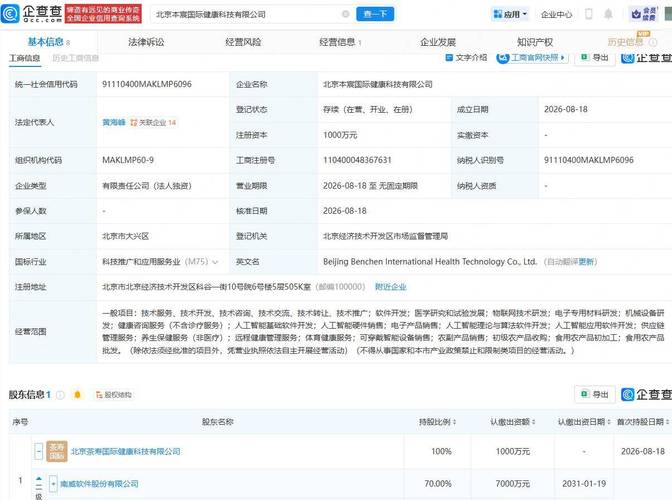
Task: Expand 南威软件股份有限公司 shareholder row
Action: 53,484
